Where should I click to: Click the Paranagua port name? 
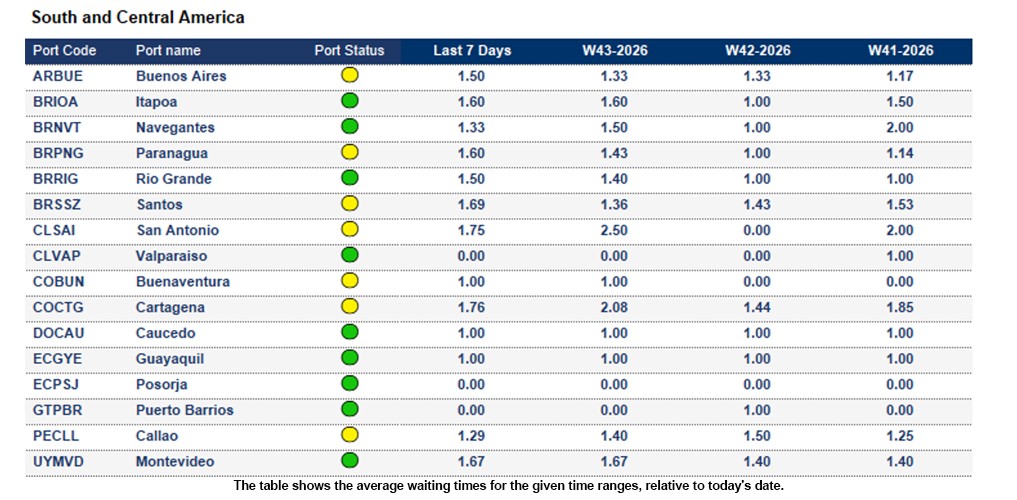click(x=172, y=154)
